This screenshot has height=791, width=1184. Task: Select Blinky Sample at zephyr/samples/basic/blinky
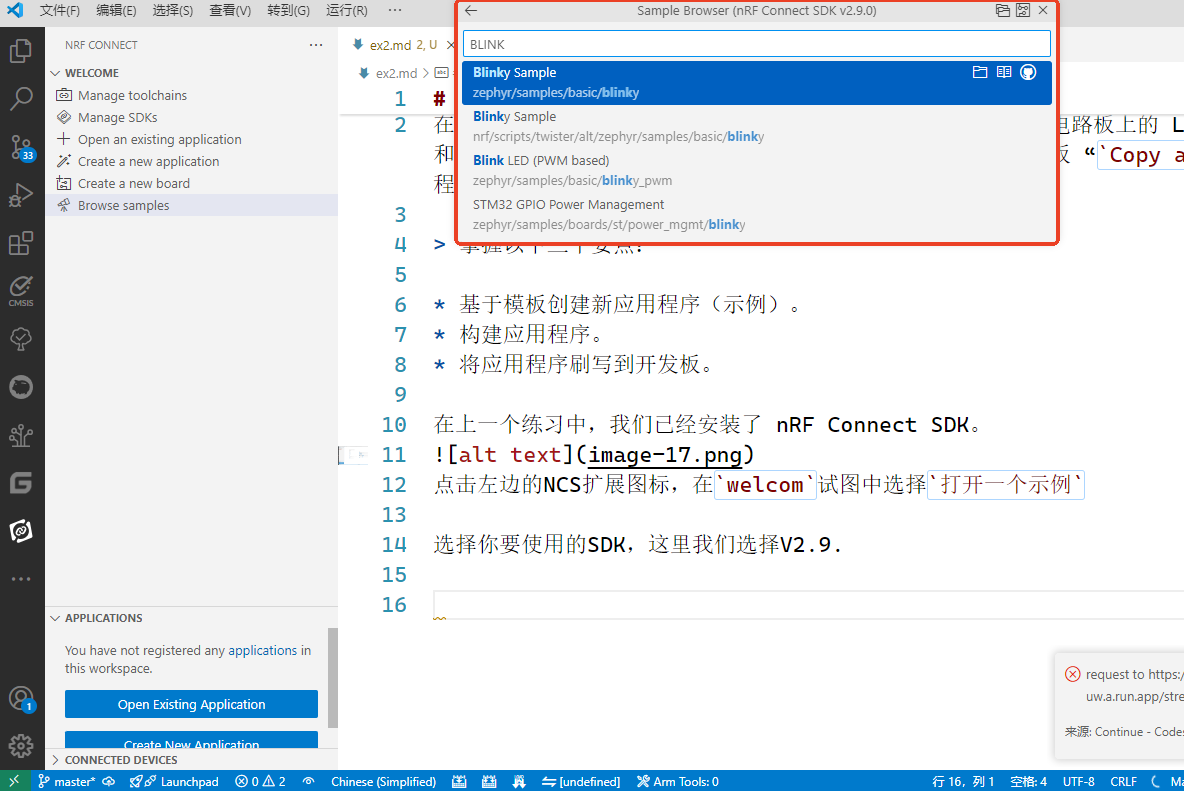pyautogui.click(x=757, y=82)
